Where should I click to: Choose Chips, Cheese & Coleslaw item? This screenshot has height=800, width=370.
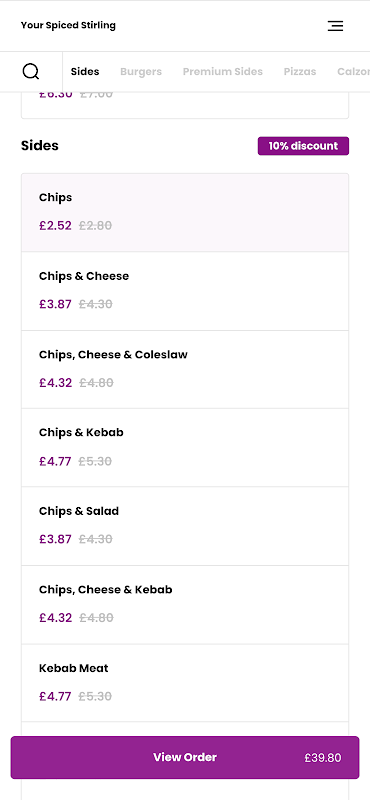pyautogui.click(x=185, y=369)
